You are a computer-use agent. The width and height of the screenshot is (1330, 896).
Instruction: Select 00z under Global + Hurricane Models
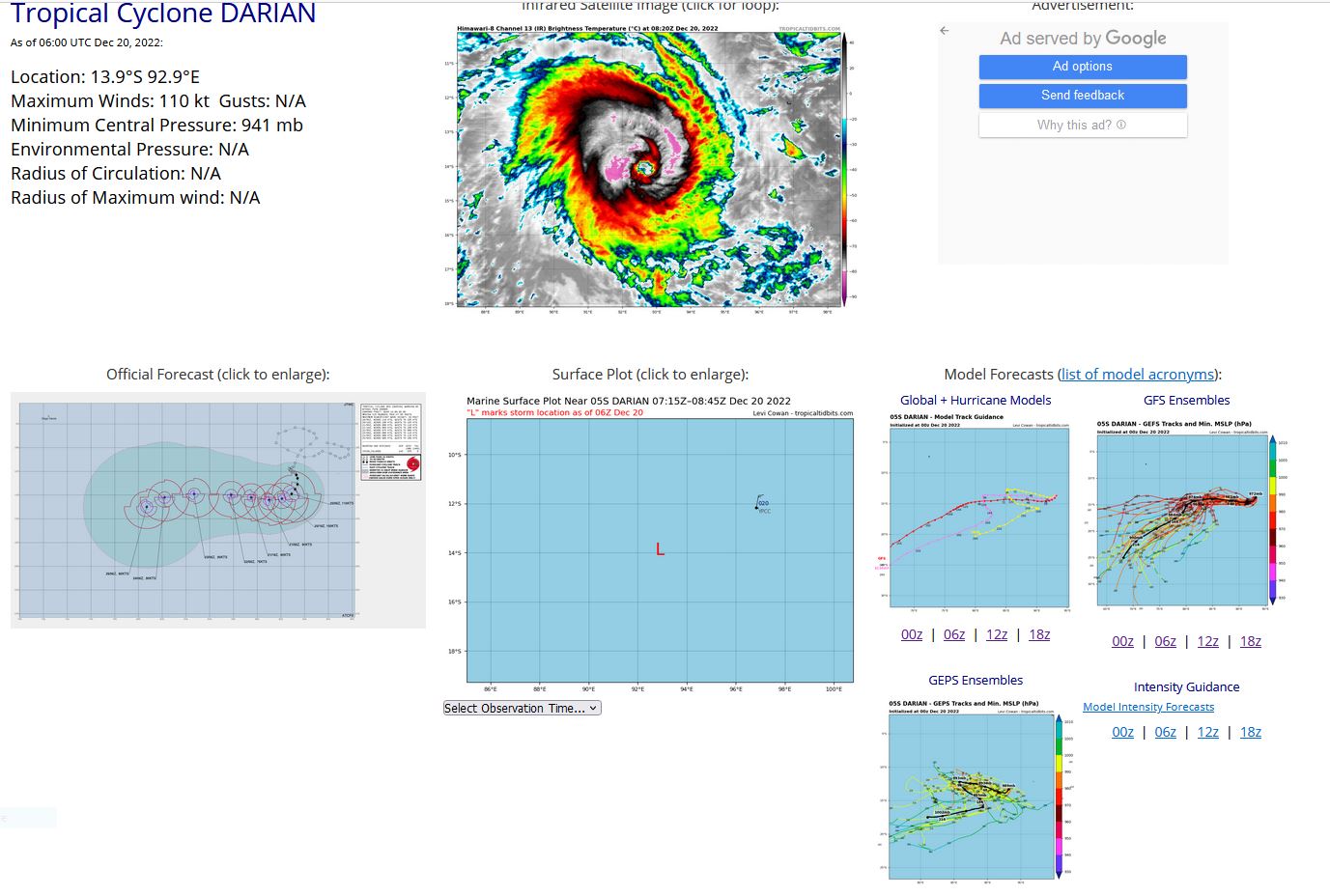(911, 634)
